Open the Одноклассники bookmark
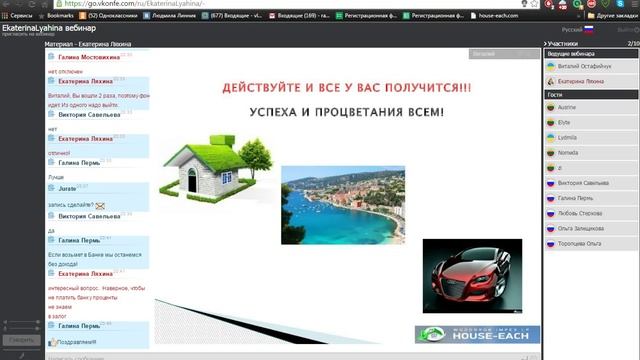 109,16
